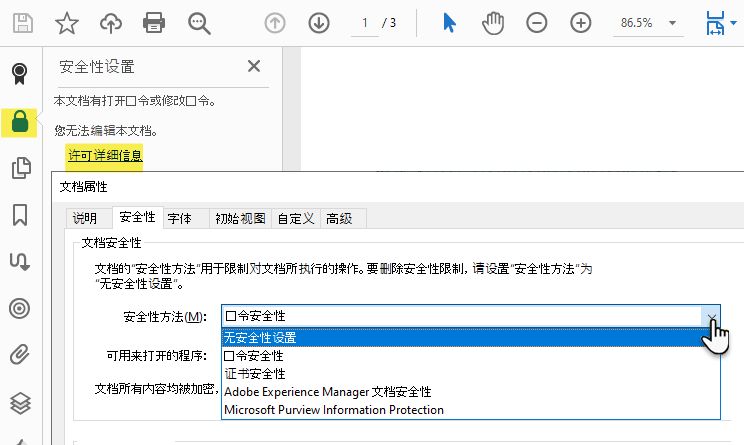Select 口令安全性 in the dropdown list
Viewport: 744px width, 445px height.
(471, 356)
